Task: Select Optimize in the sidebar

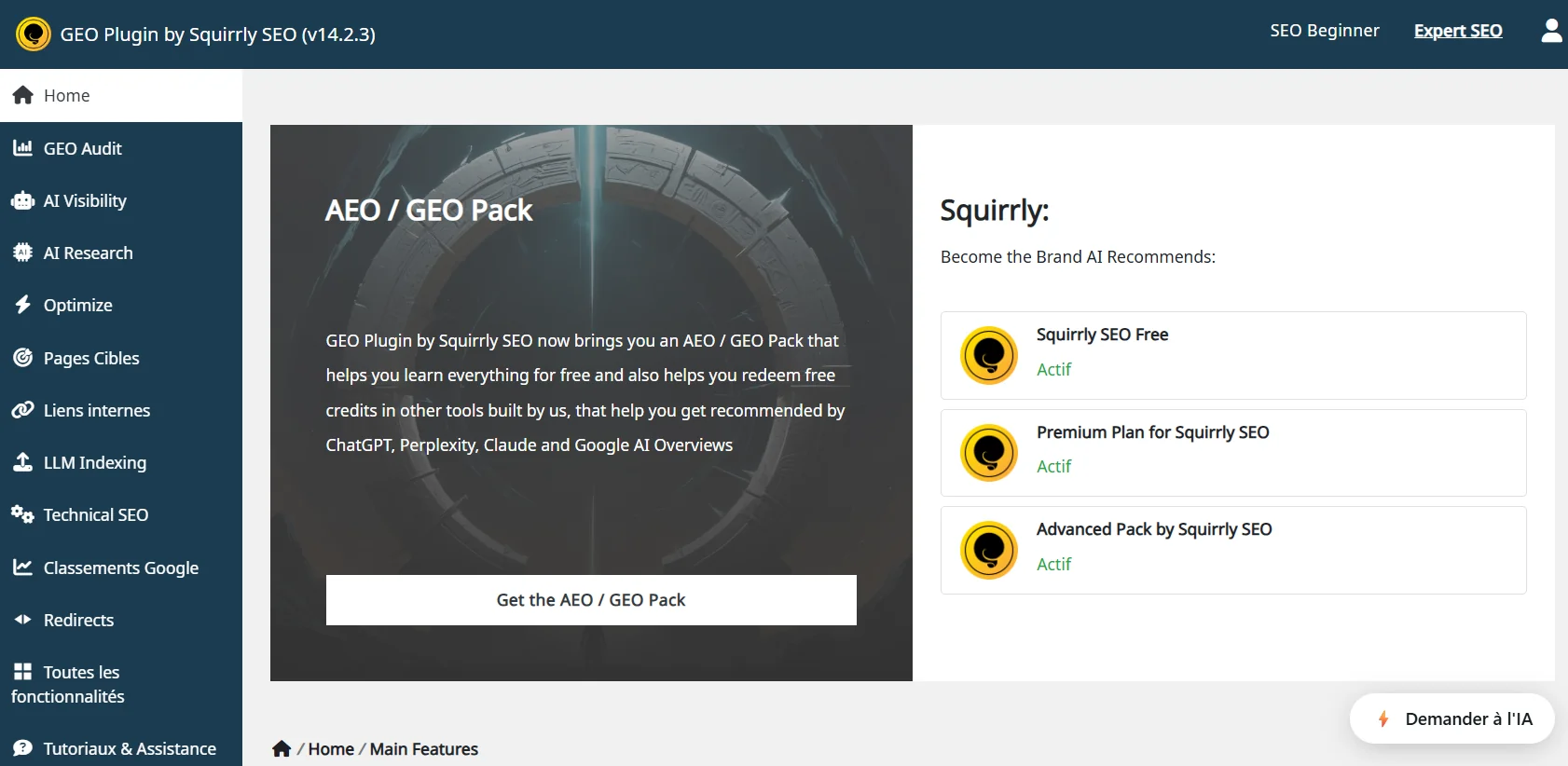Action: pos(121,305)
